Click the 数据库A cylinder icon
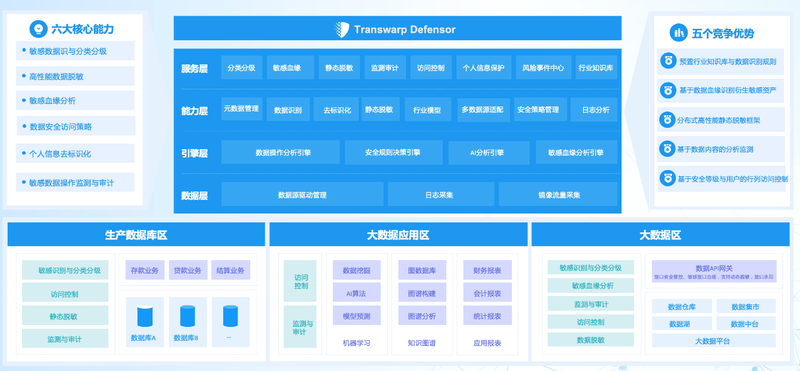The image size is (800, 371). tap(145, 316)
